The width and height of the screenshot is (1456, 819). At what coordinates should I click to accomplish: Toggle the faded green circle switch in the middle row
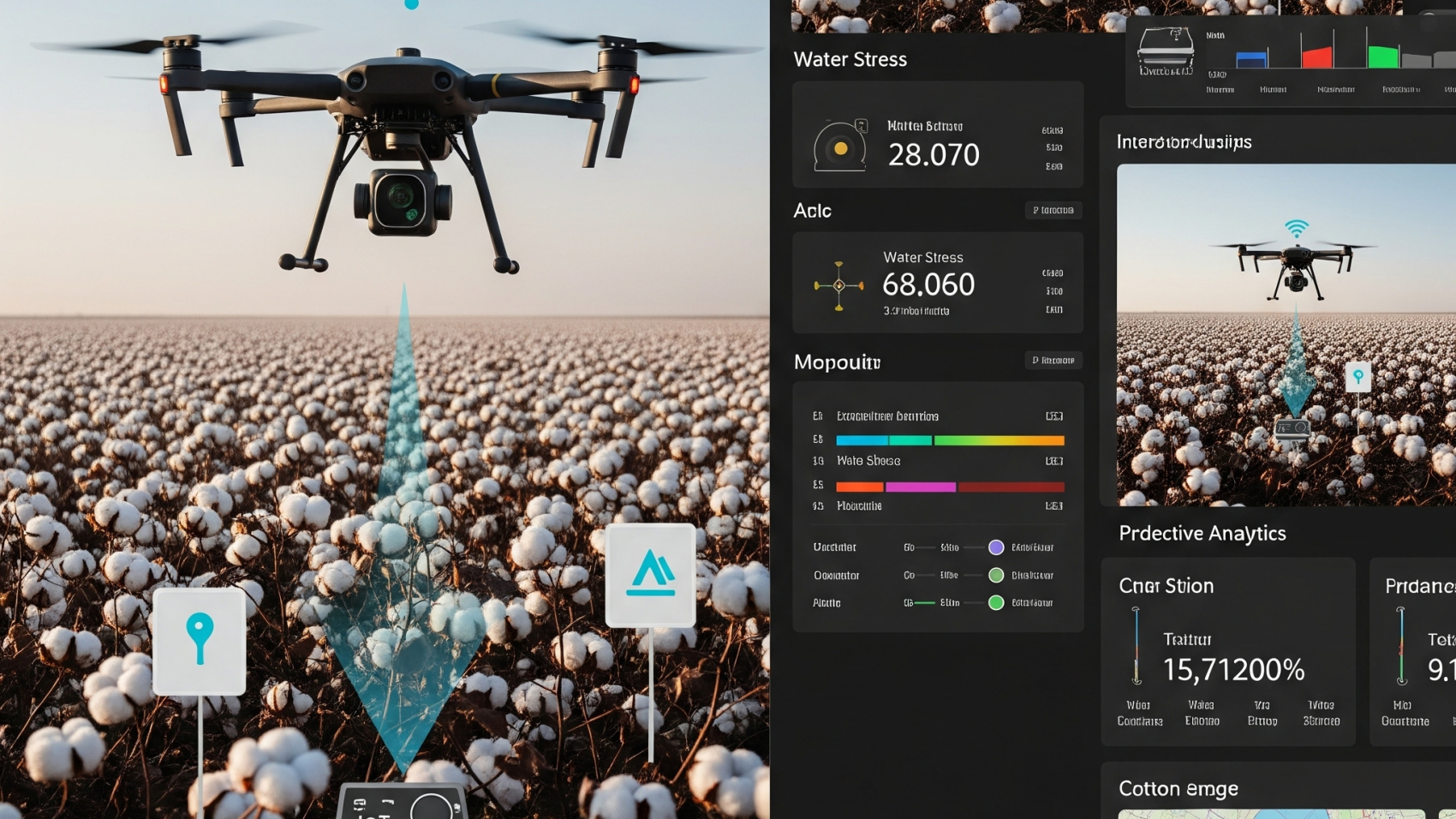click(x=996, y=576)
